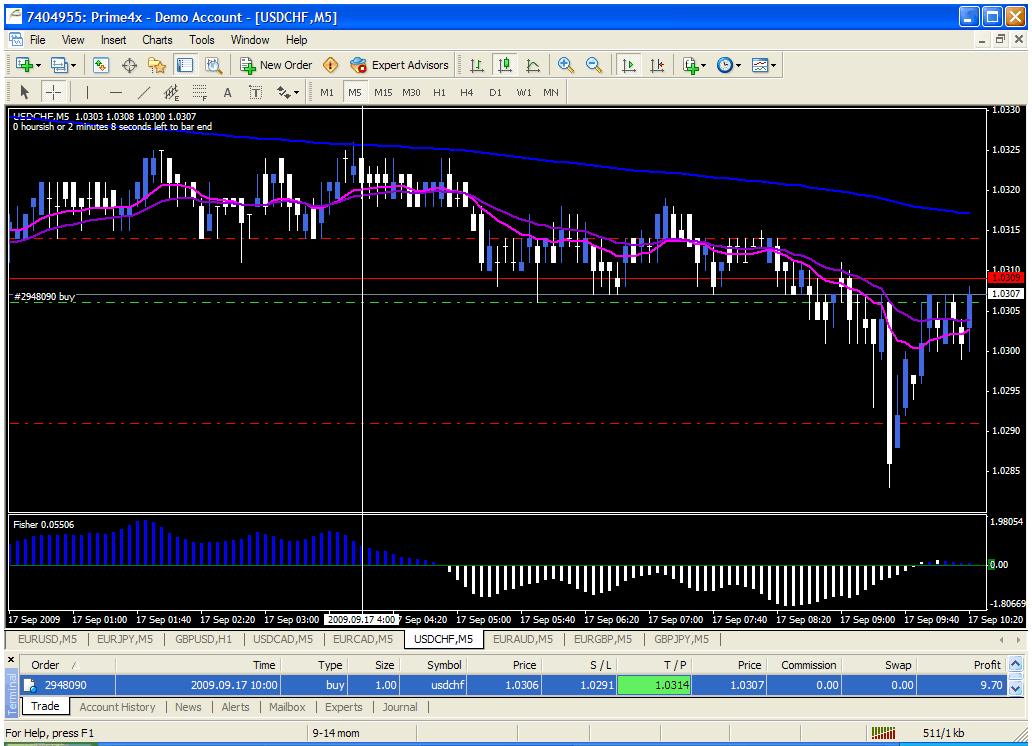This screenshot has height=746, width=1032.
Task: Switch timeframe to D1
Action: click(495, 93)
